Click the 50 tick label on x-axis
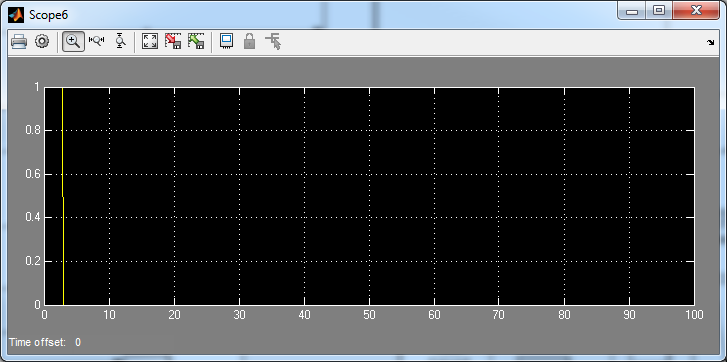The image size is (727, 362). pyautogui.click(x=369, y=315)
